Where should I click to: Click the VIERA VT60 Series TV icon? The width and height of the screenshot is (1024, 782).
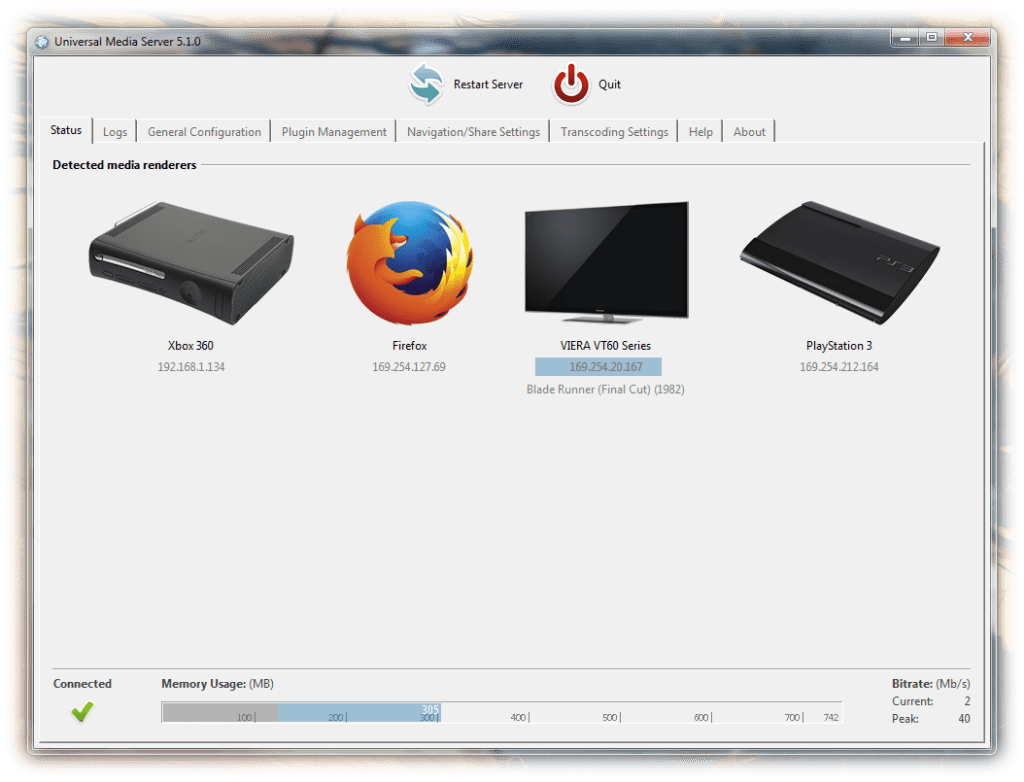(x=606, y=260)
